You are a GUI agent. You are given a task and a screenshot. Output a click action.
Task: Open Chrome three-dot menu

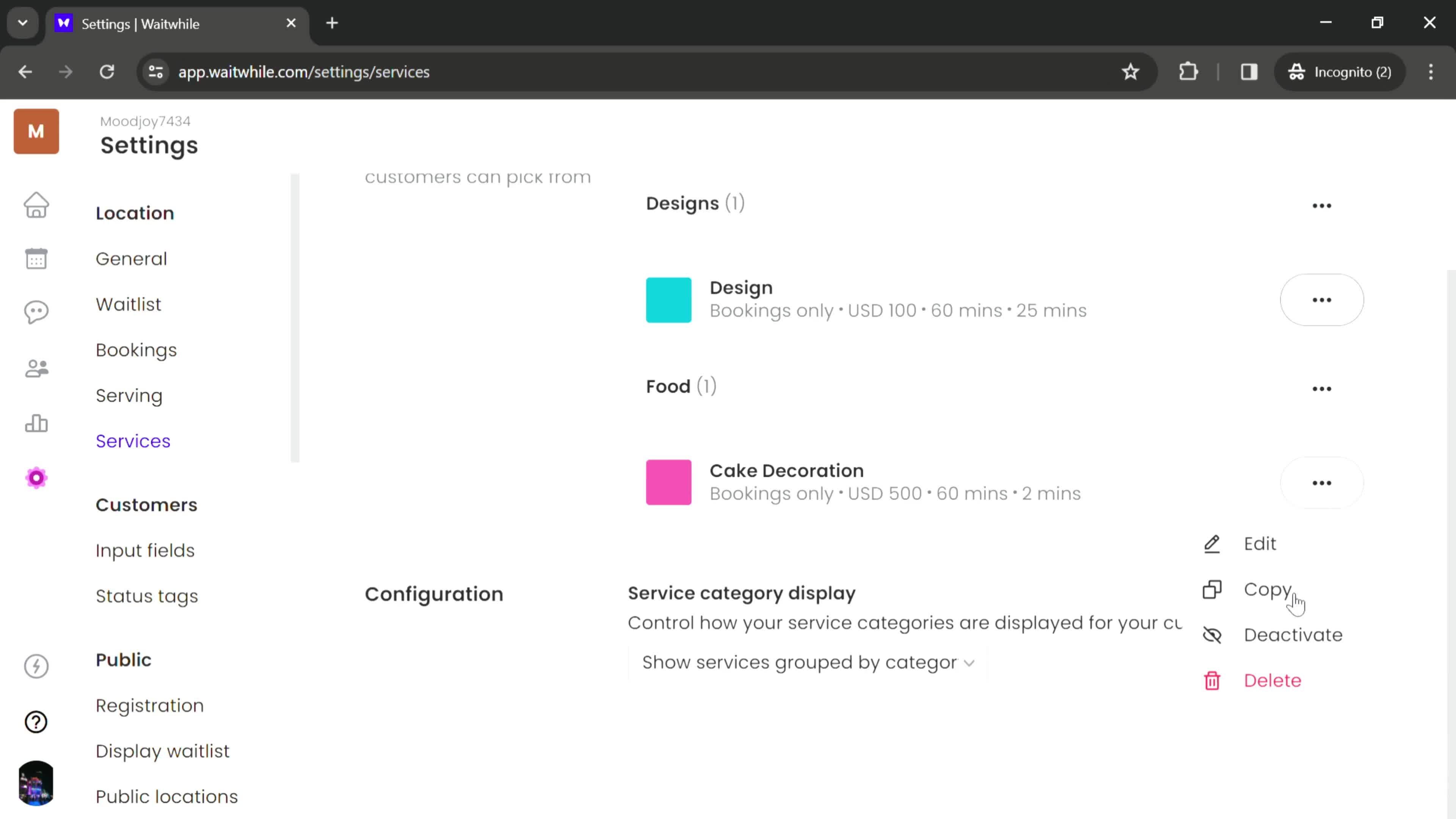1431,72
